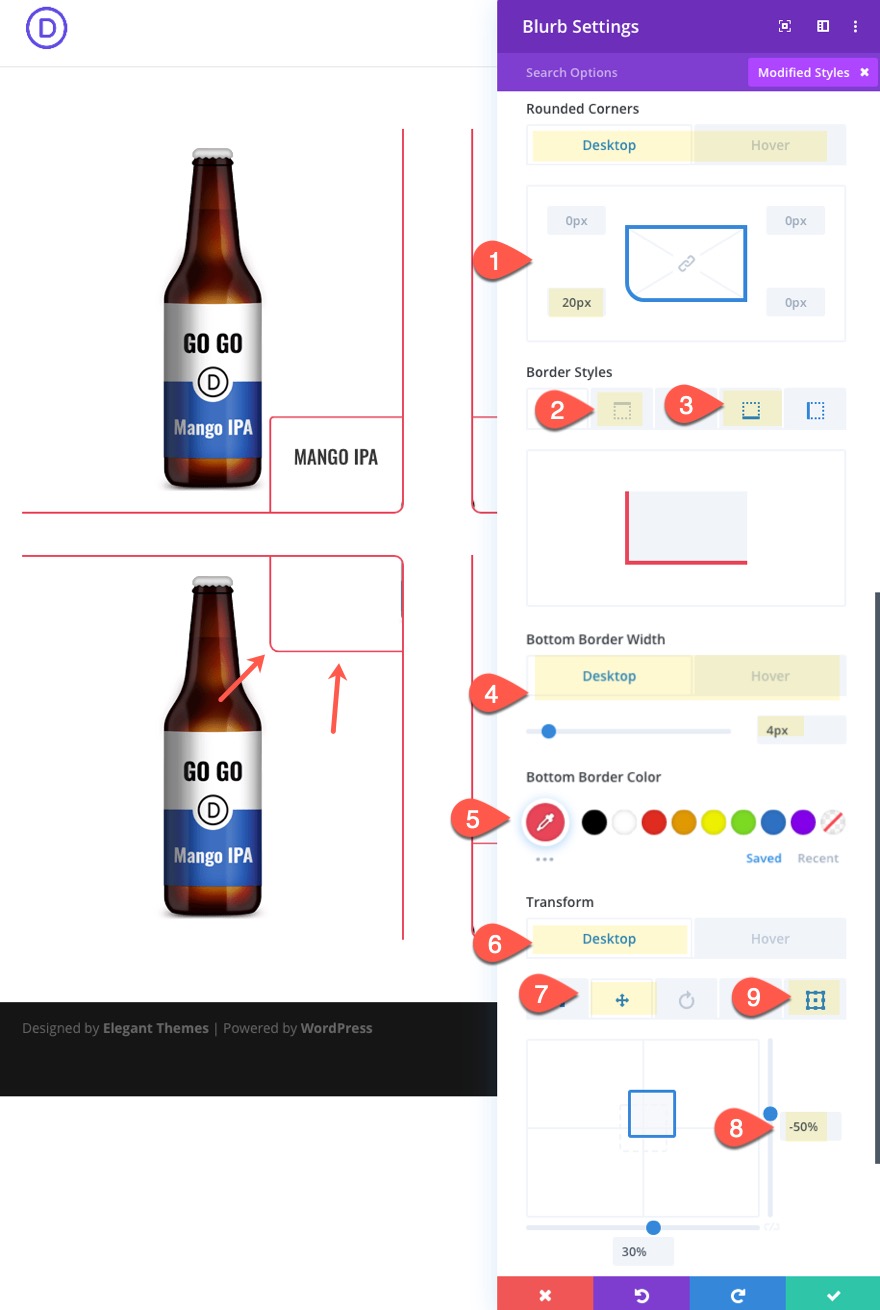Pick the white color swatch
Screen dimensions: 880x1310
[x=624, y=823]
